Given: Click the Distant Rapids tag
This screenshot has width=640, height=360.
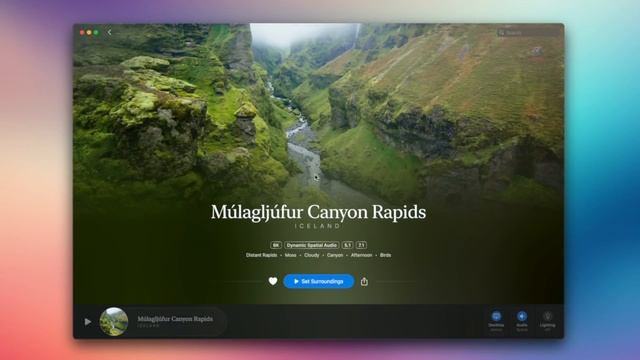Looking at the screenshot, I should pyautogui.click(x=261, y=255).
